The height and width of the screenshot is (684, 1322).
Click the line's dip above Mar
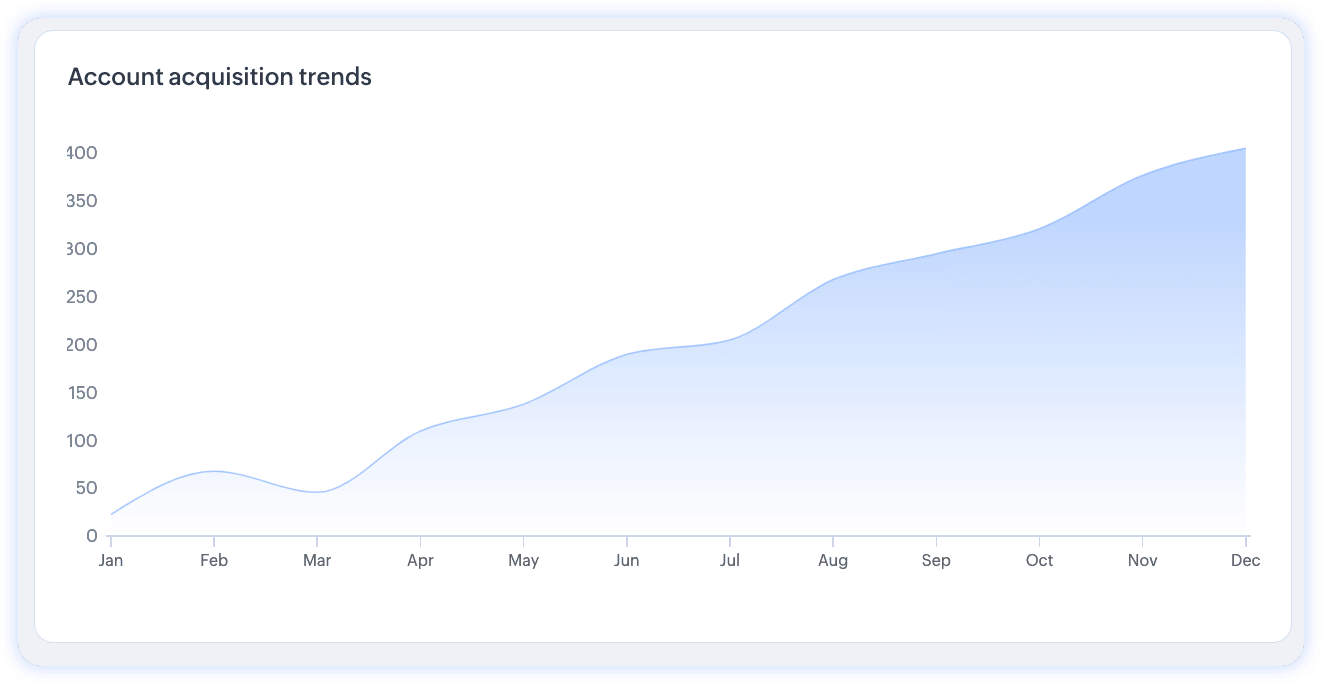(317, 492)
